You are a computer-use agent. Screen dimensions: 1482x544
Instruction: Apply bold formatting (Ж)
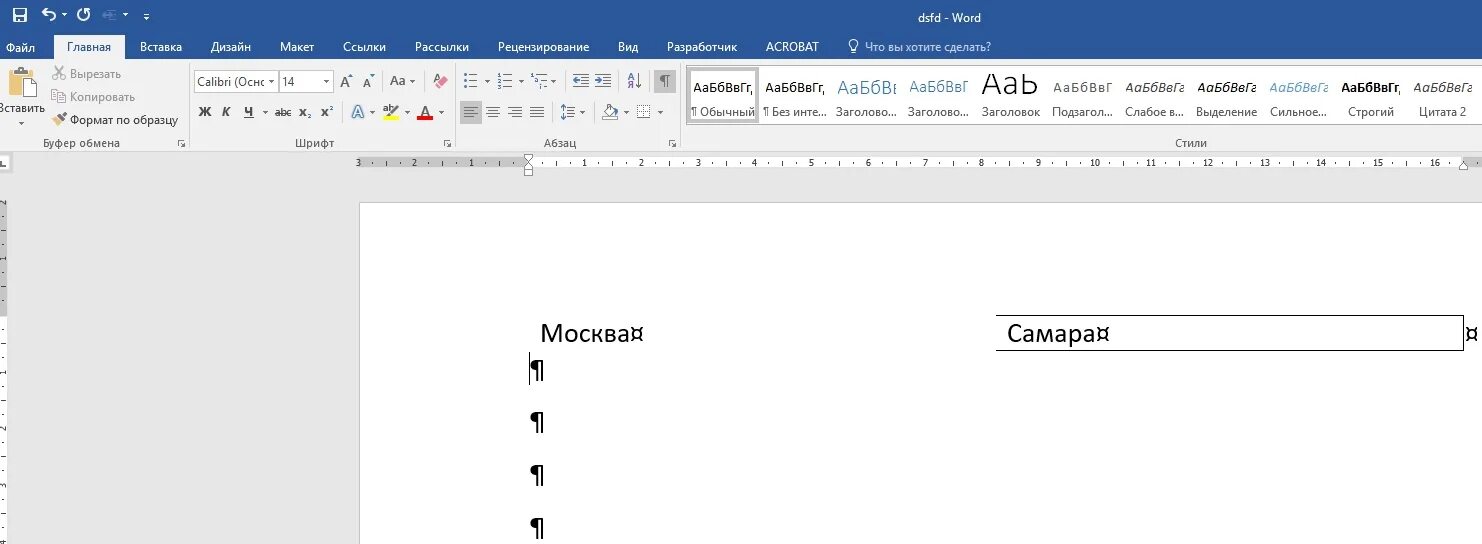pyautogui.click(x=205, y=112)
